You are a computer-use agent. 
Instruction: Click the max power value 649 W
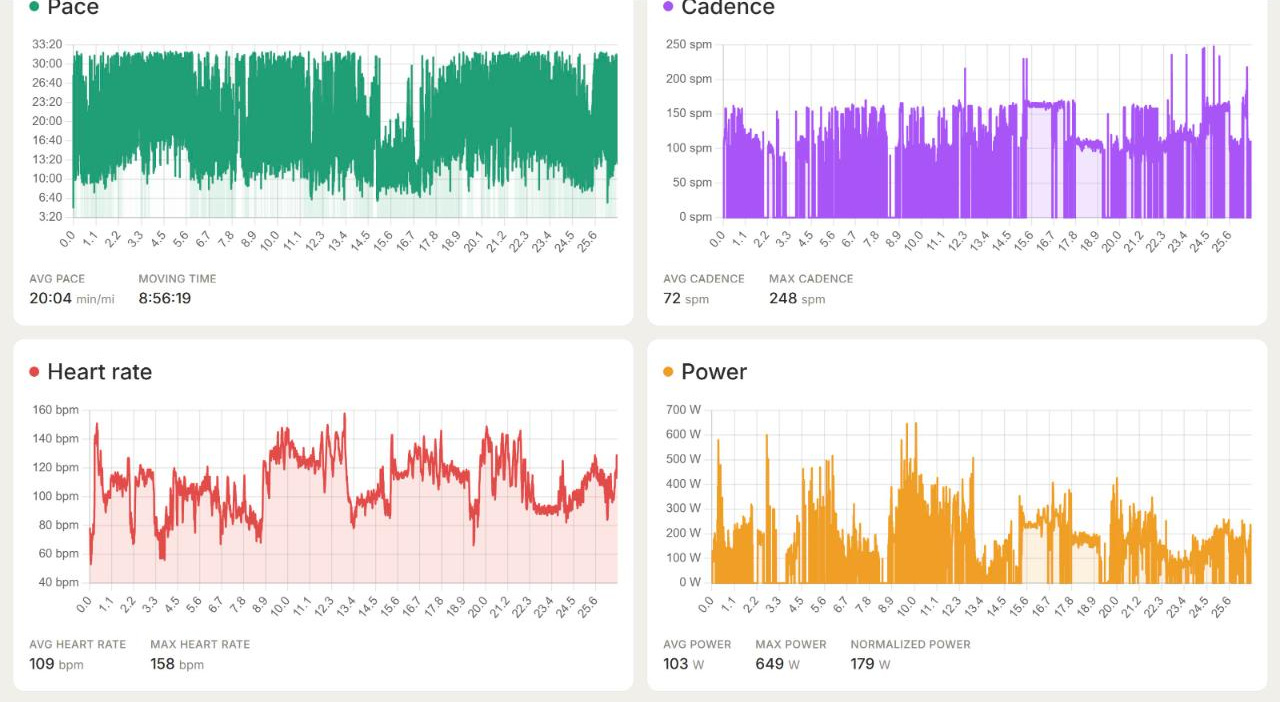click(x=779, y=664)
